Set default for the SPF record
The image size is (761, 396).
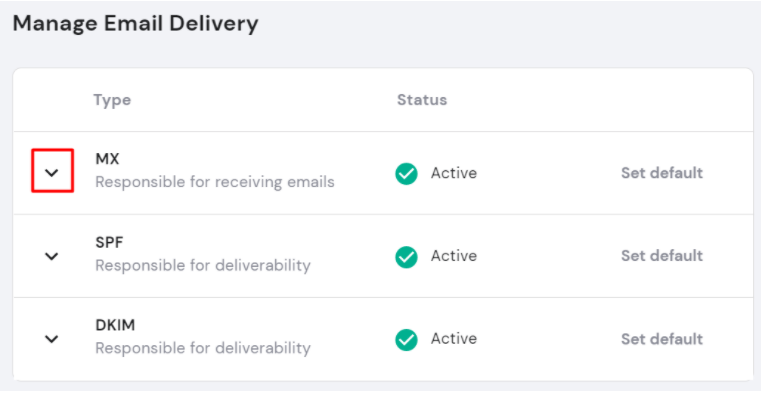[x=662, y=256]
